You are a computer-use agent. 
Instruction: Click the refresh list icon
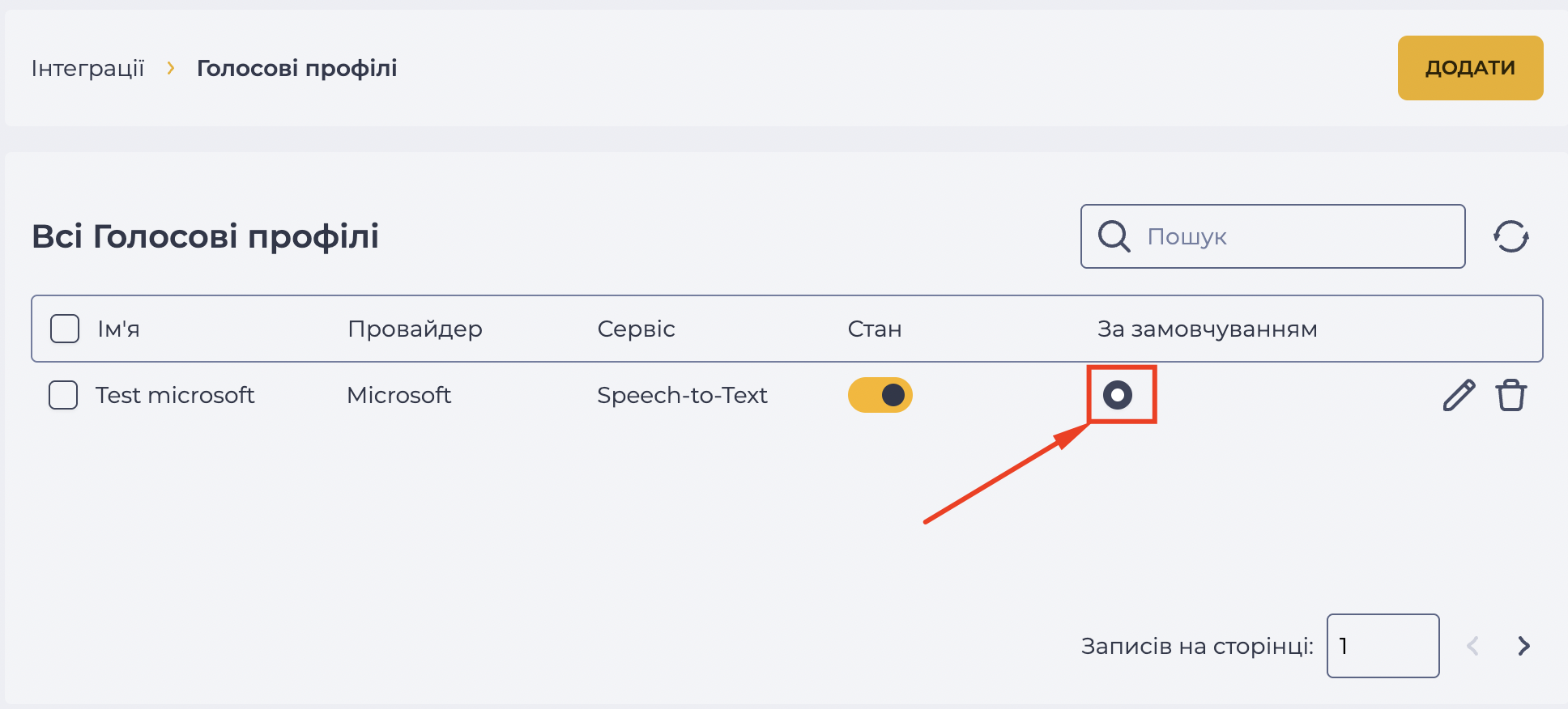[1510, 236]
